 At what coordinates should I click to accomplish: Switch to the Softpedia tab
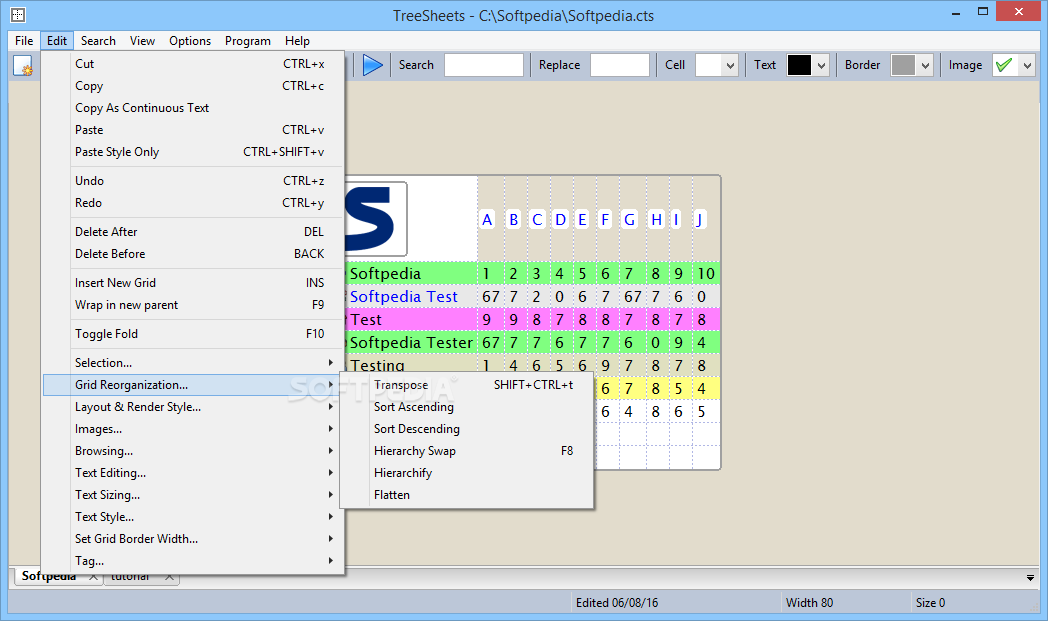49,577
